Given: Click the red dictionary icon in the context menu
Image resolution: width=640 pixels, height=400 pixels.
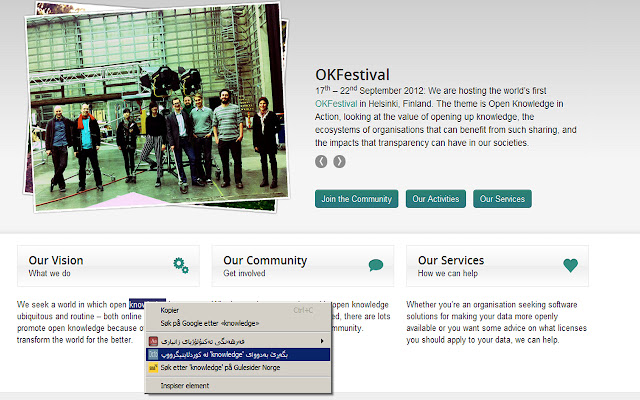Looking at the screenshot, I should [153, 341].
